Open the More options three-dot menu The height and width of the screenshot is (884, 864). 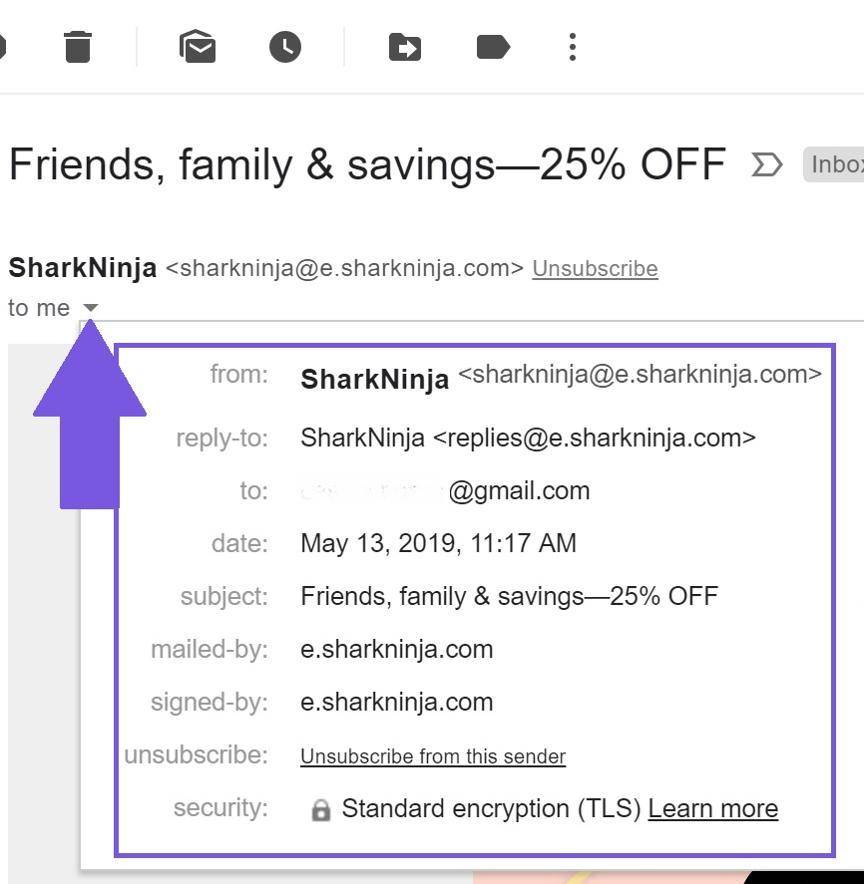coord(572,46)
